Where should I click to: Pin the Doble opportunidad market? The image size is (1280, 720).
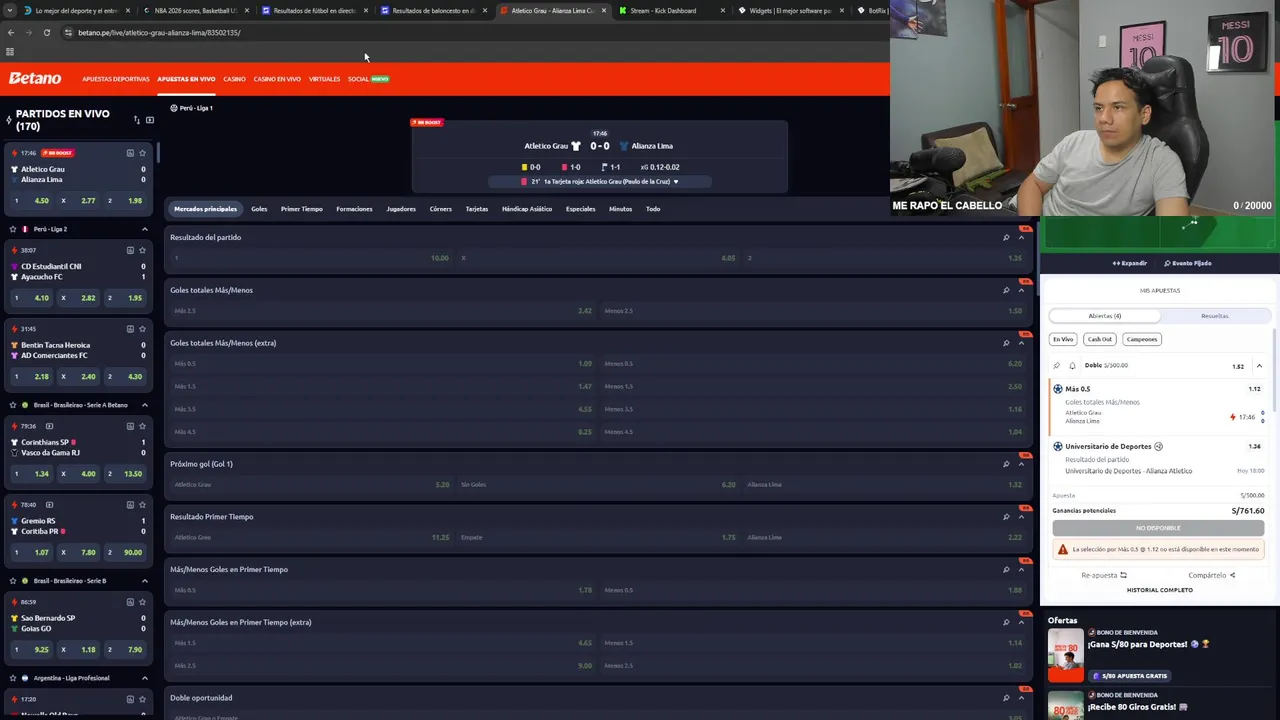(x=1006, y=698)
